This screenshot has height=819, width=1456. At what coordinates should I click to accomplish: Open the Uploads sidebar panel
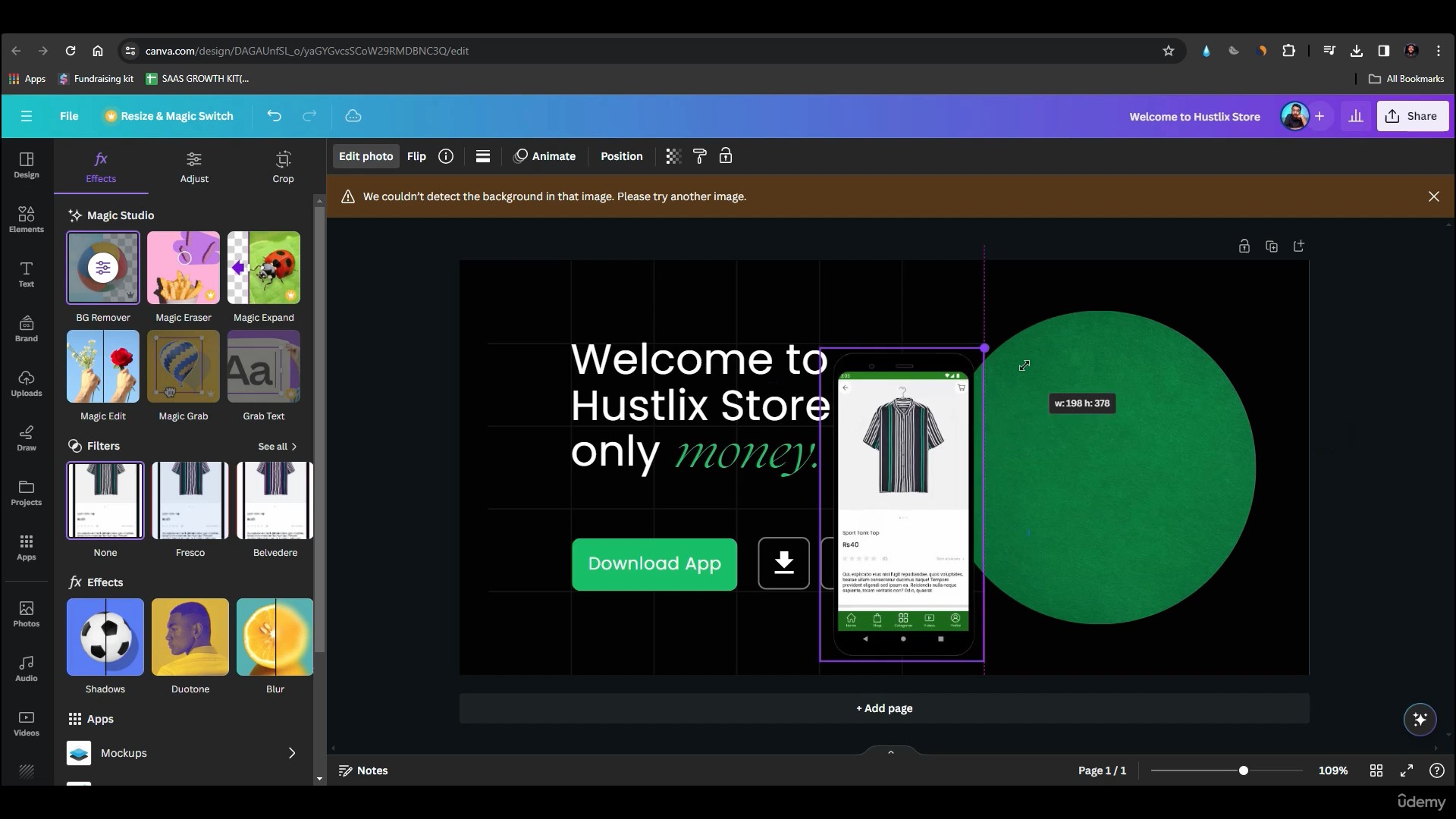click(26, 383)
